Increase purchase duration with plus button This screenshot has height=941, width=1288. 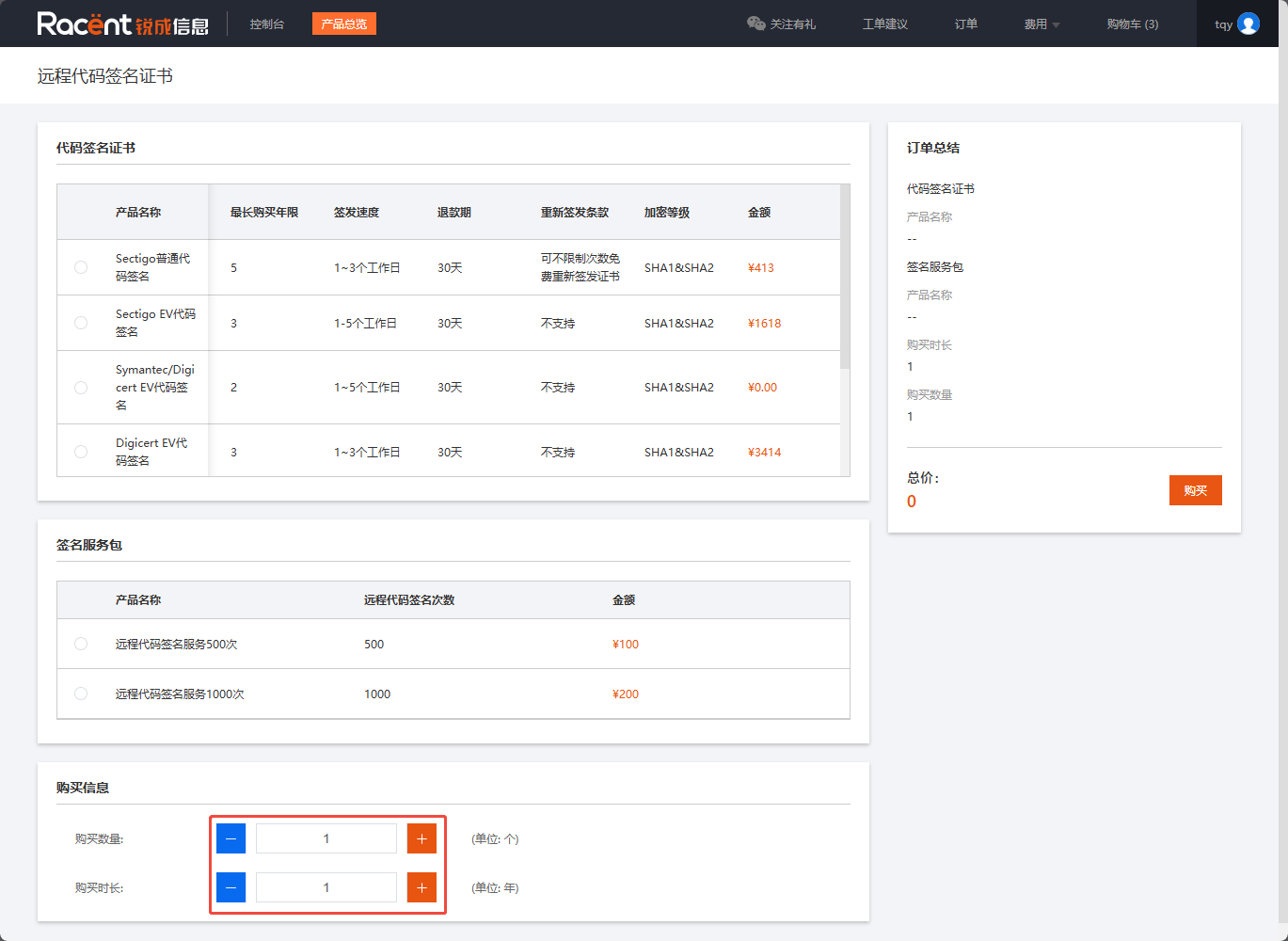[421, 887]
